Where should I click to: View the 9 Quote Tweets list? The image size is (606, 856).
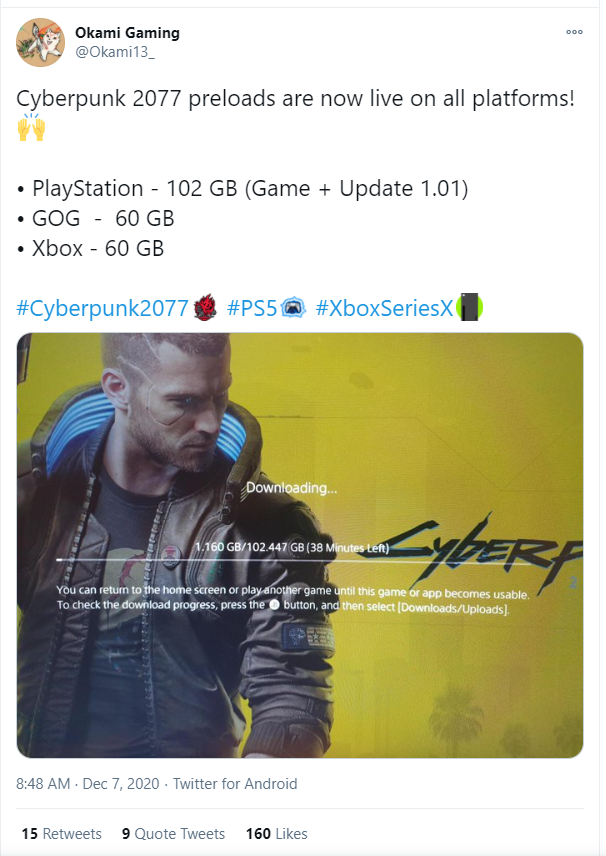click(x=174, y=834)
